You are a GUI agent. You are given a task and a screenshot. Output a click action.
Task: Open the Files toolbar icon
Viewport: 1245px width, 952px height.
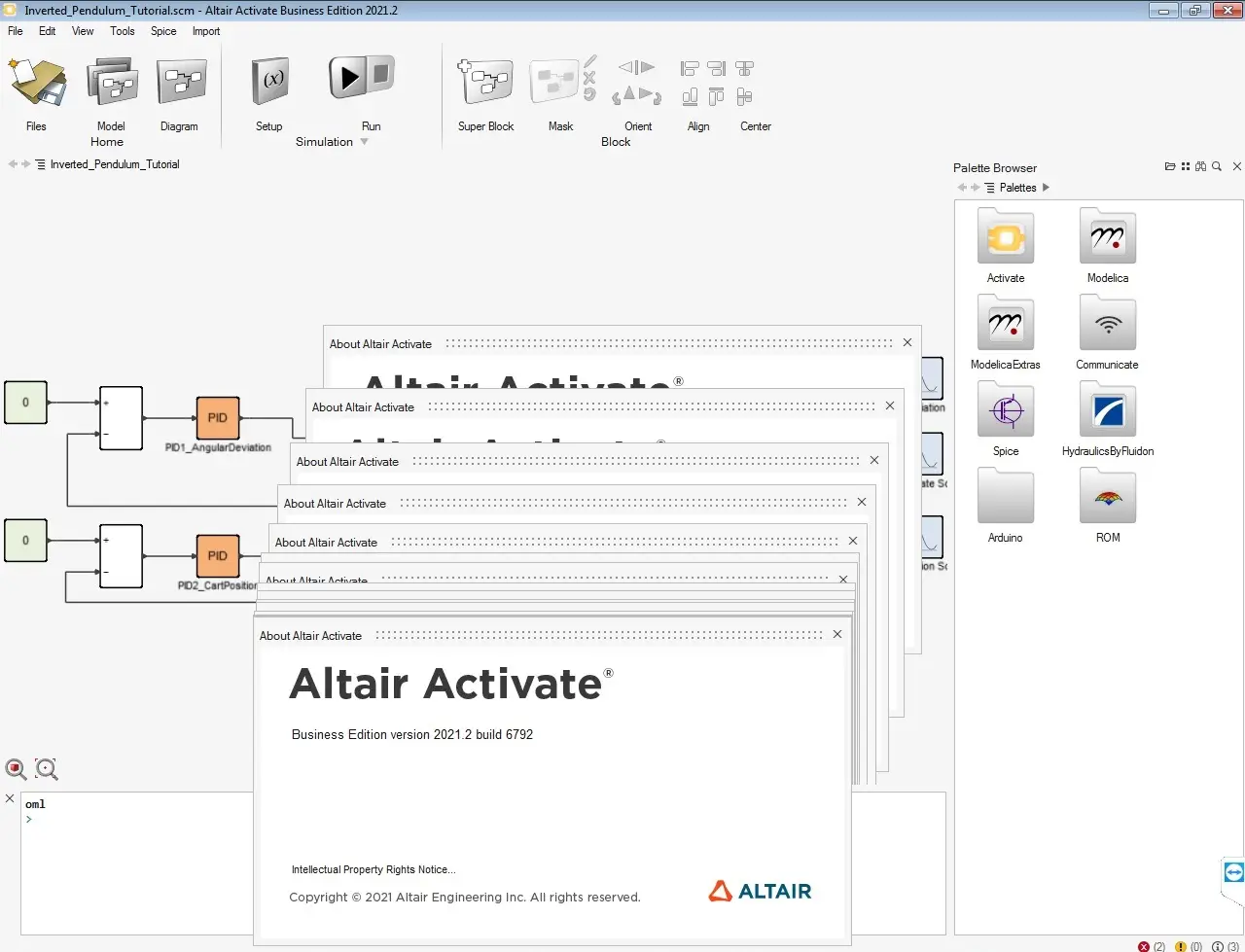37,82
